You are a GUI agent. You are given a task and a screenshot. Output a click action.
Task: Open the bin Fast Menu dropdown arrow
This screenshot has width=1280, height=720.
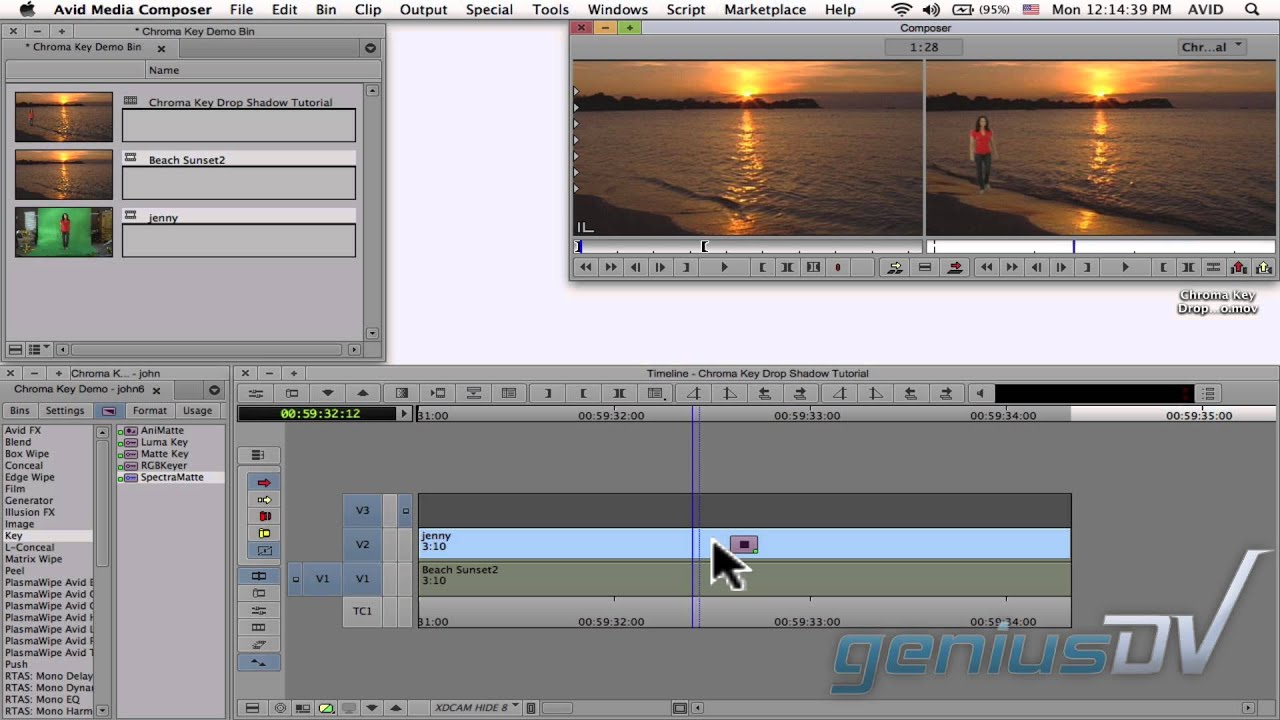tap(370, 48)
